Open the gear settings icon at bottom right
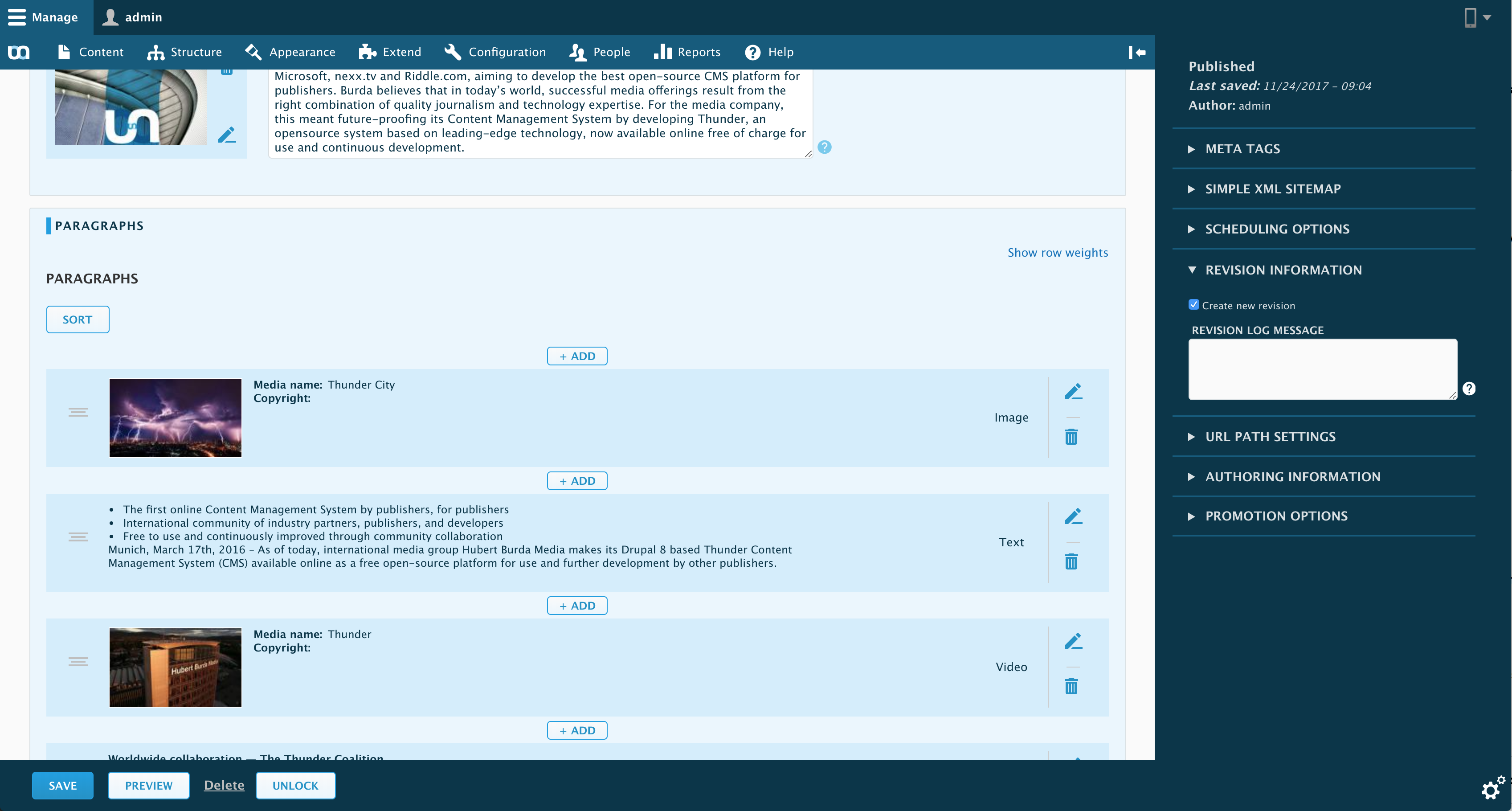Screen dimensions: 1512x811 pyautogui.click(x=1492, y=789)
